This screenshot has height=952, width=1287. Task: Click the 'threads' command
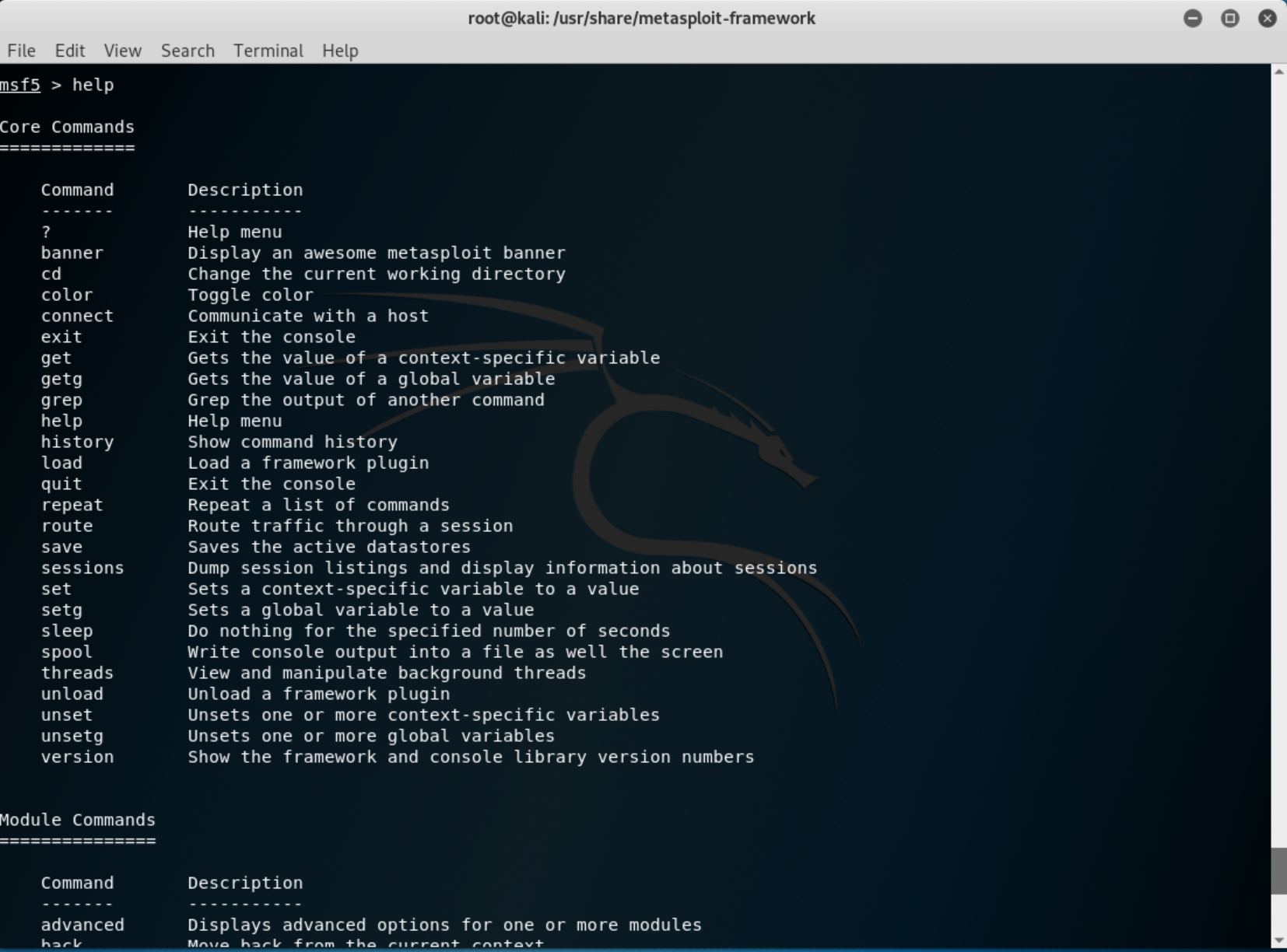(x=77, y=673)
